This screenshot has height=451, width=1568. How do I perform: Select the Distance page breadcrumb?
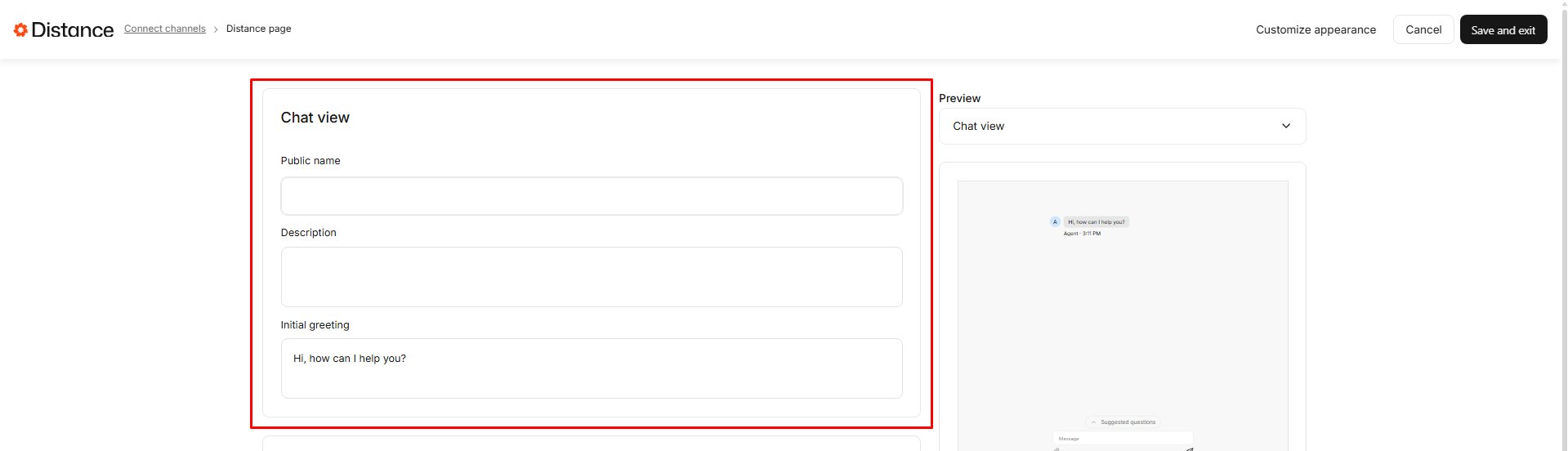(258, 29)
